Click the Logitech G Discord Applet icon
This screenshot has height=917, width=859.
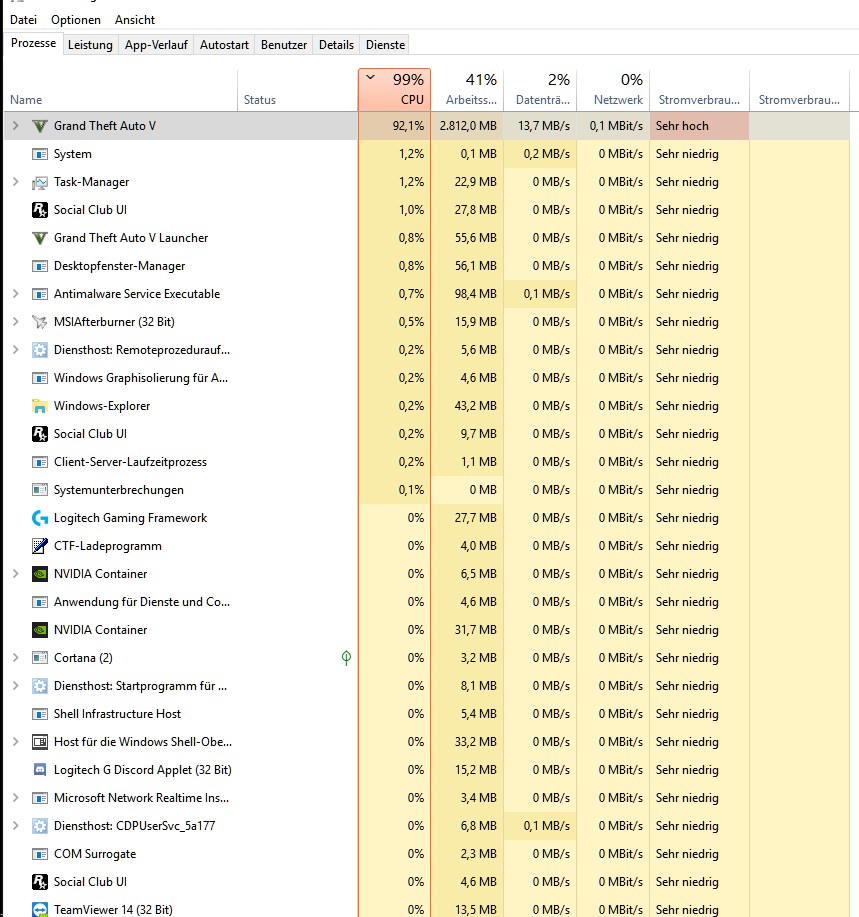coord(39,770)
